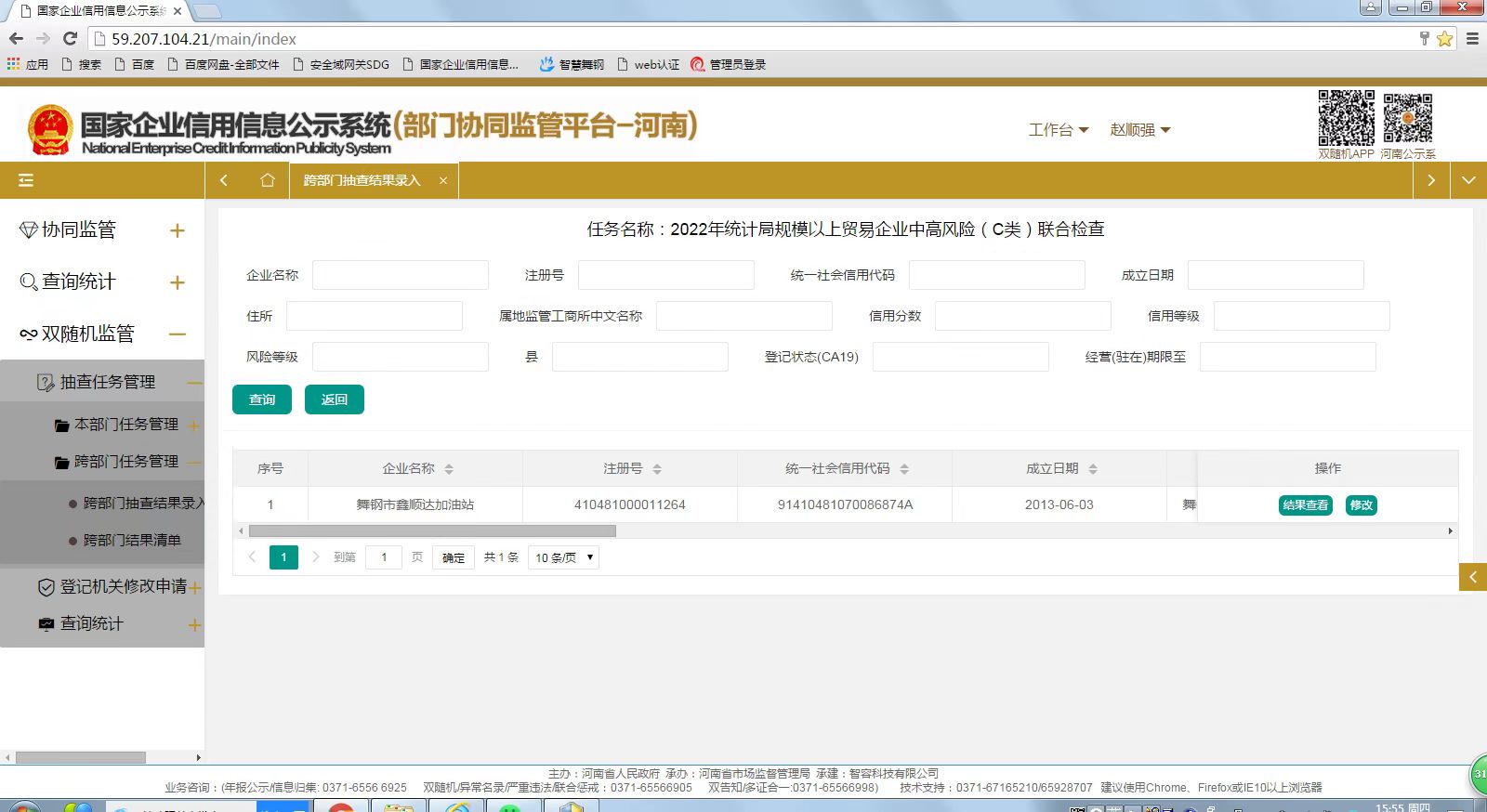This screenshot has width=1487, height=812.
Task: Reload the page with browser refresh icon
Action: pyautogui.click(x=70, y=38)
